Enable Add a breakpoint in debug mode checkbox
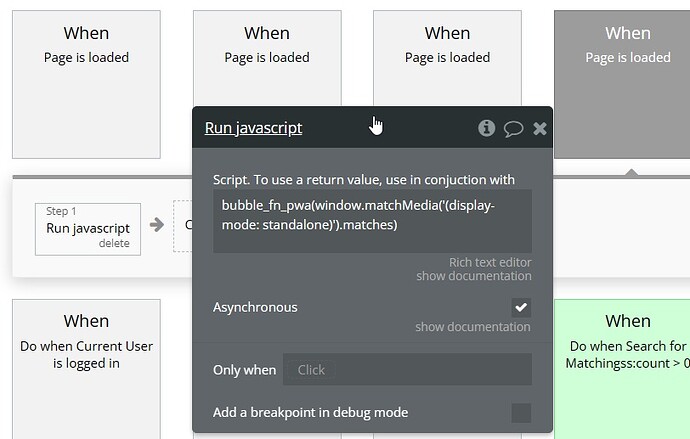 click(x=521, y=413)
